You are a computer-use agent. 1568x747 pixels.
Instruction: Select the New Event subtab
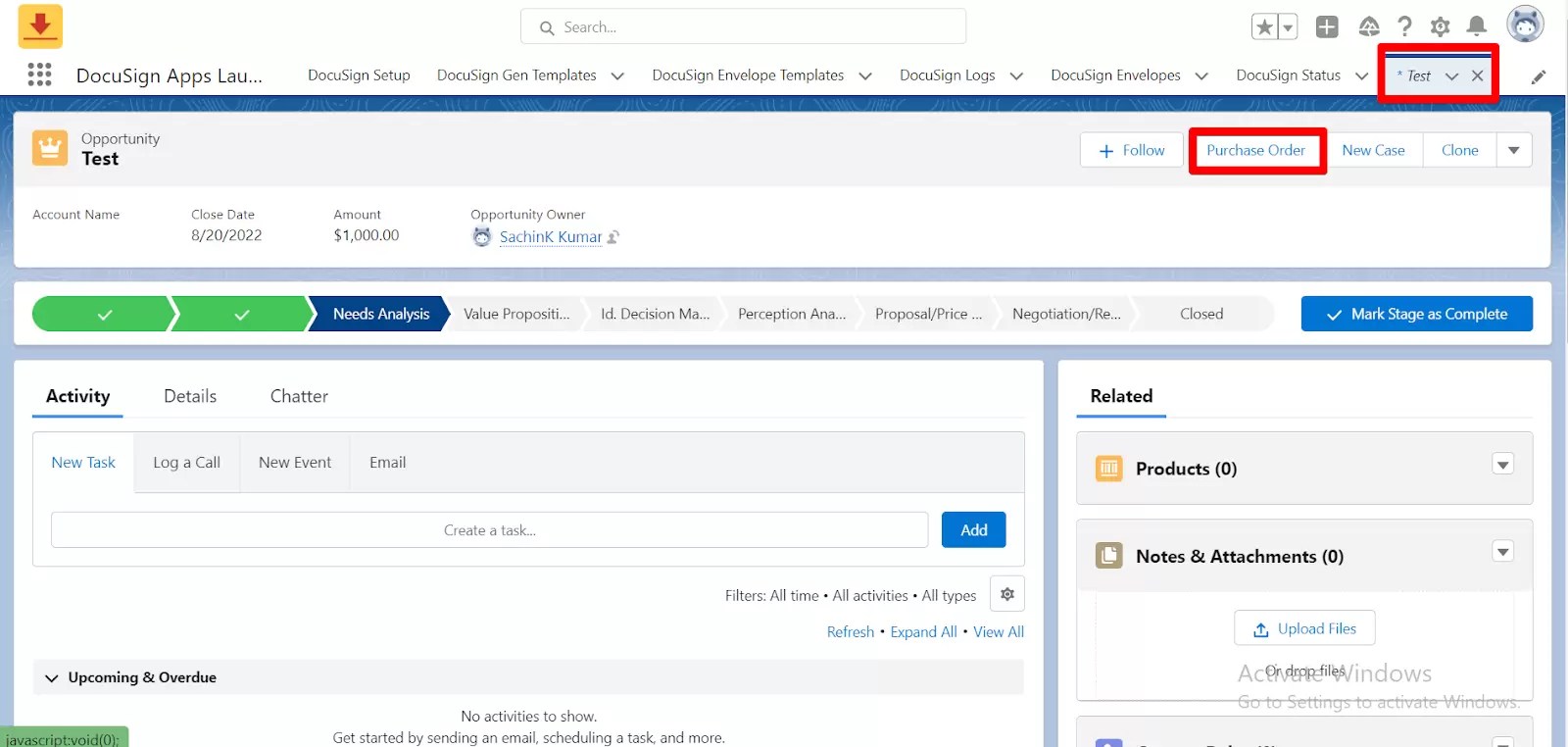point(295,462)
